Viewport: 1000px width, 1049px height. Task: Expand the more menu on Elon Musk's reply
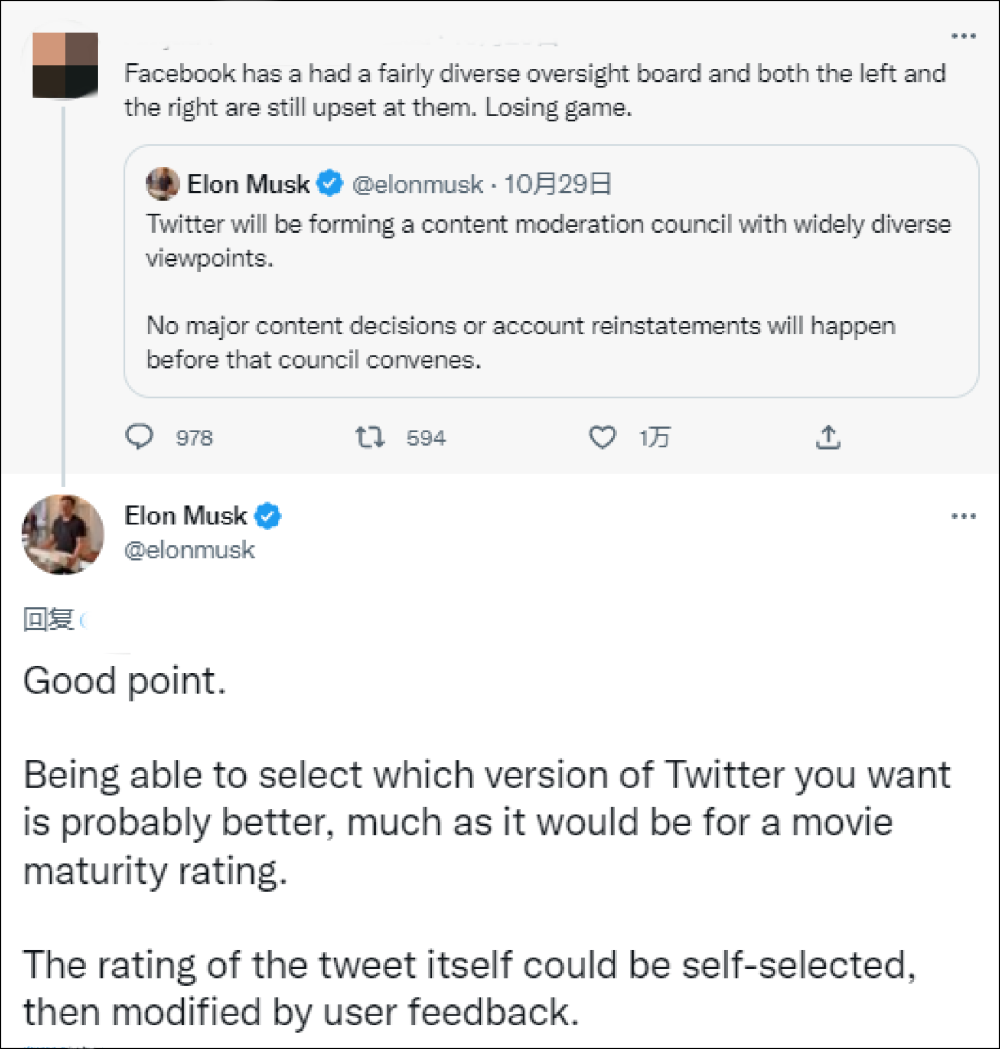coord(962,516)
